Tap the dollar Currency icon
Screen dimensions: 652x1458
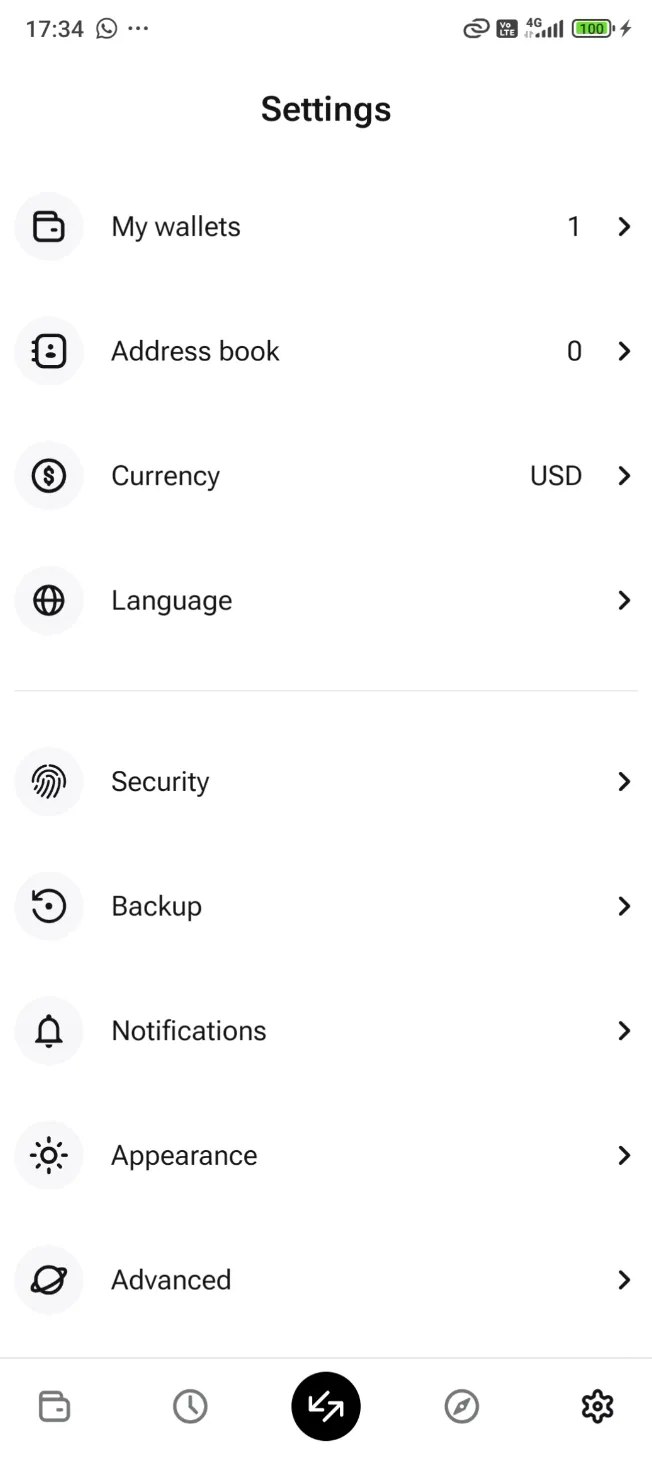pyautogui.click(x=48, y=475)
